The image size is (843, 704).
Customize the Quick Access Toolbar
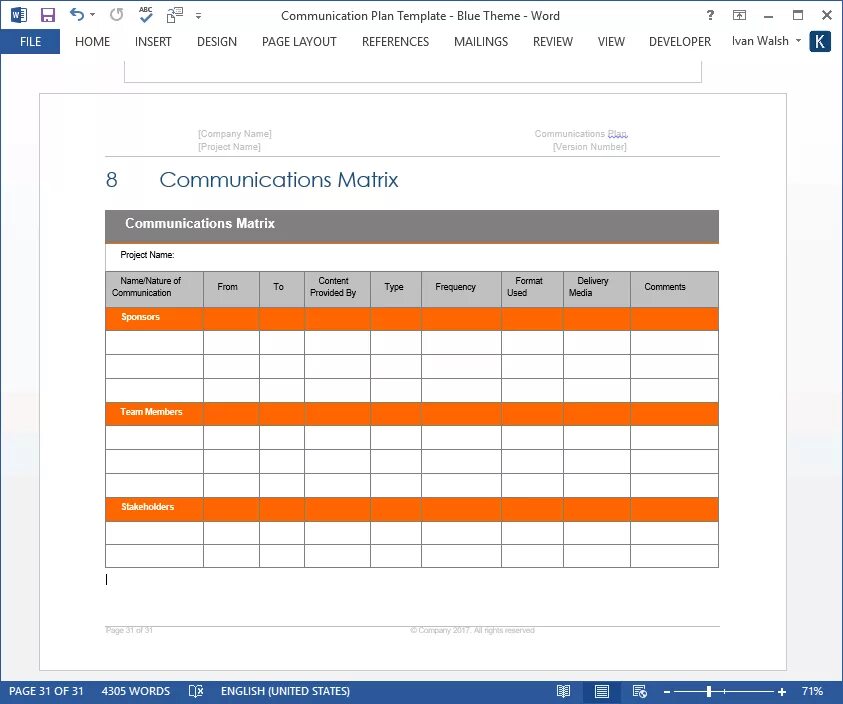click(x=197, y=16)
